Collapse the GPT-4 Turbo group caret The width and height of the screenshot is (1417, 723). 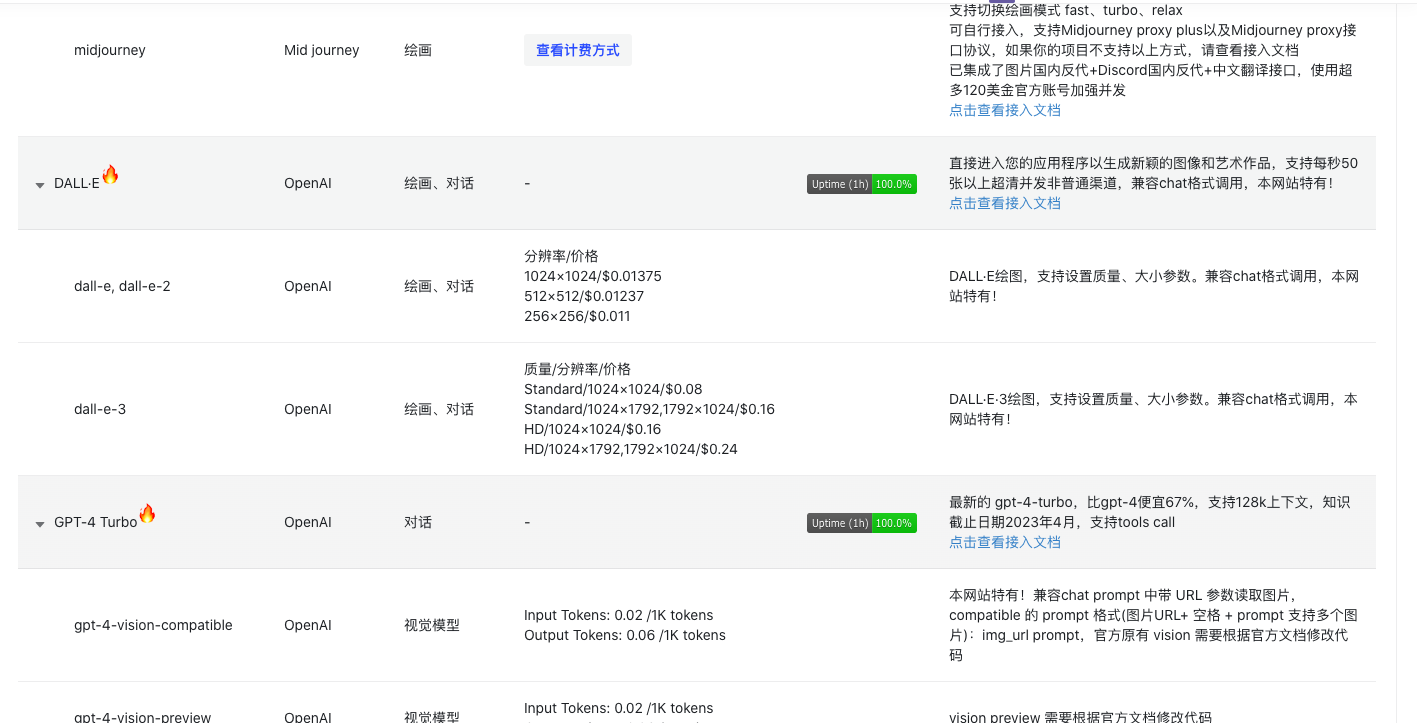[40, 524]
